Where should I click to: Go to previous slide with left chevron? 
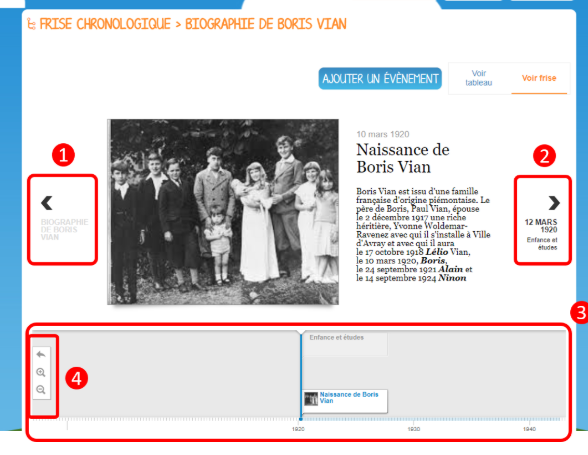(x=47, y=203)
